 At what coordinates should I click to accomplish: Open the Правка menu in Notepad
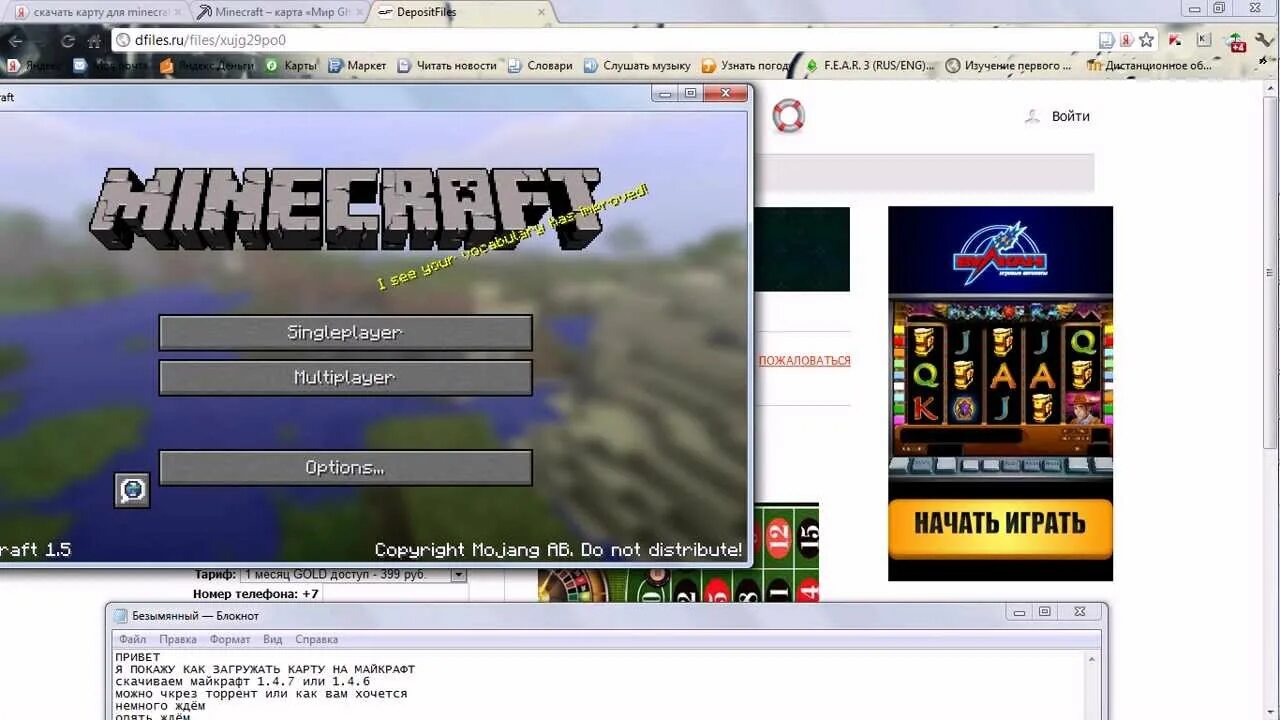(x=178, y=639)
